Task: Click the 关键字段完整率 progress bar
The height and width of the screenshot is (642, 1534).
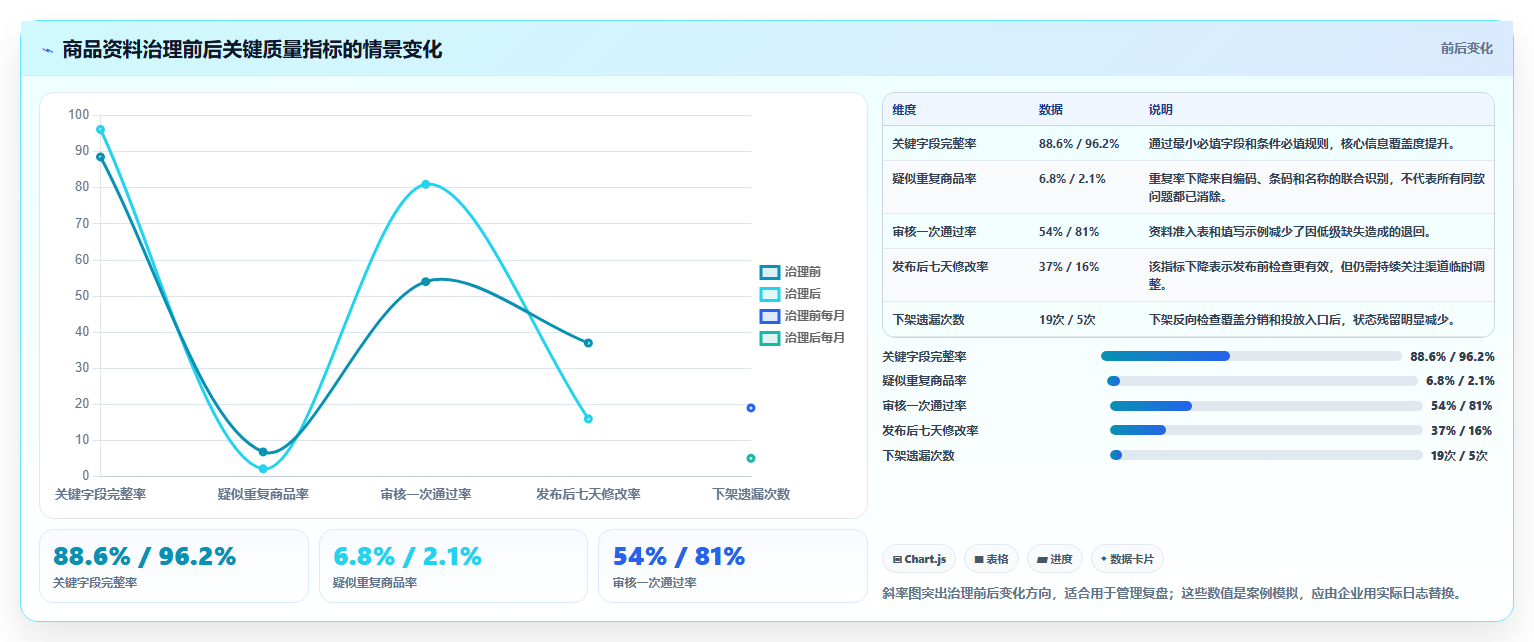Action: point(1251,356)
